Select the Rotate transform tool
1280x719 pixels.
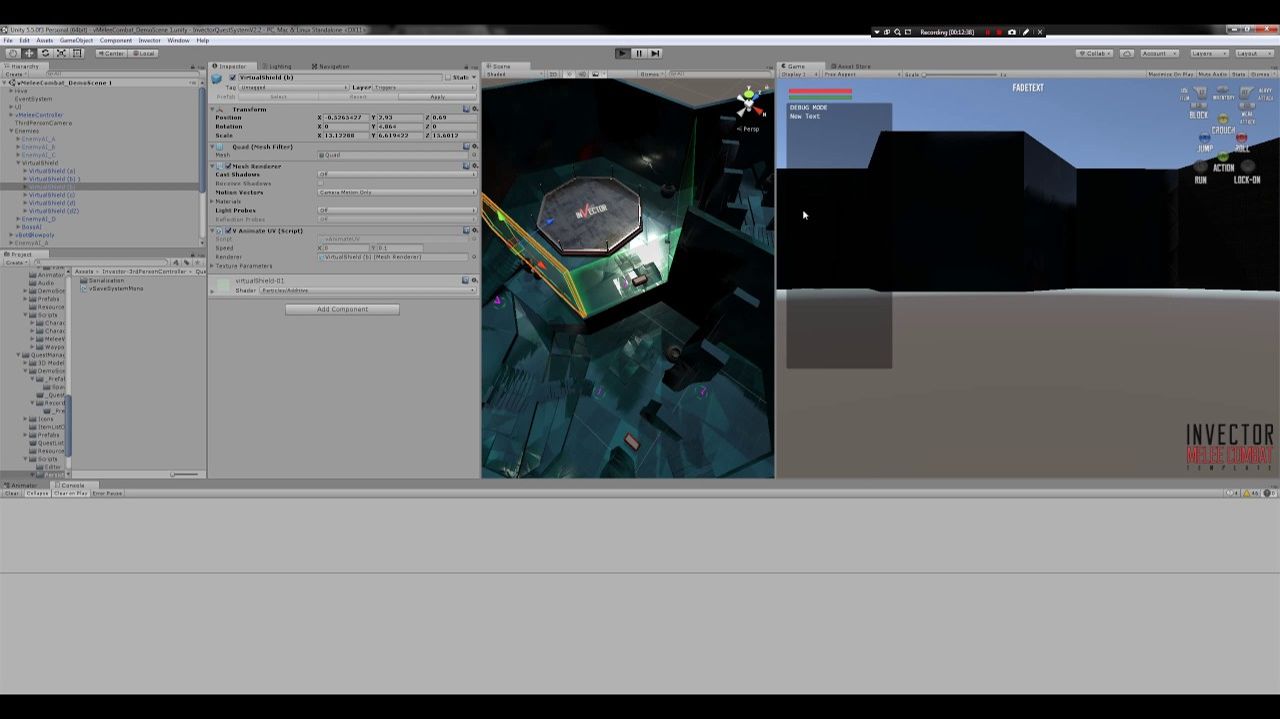(x=44, y=53)
